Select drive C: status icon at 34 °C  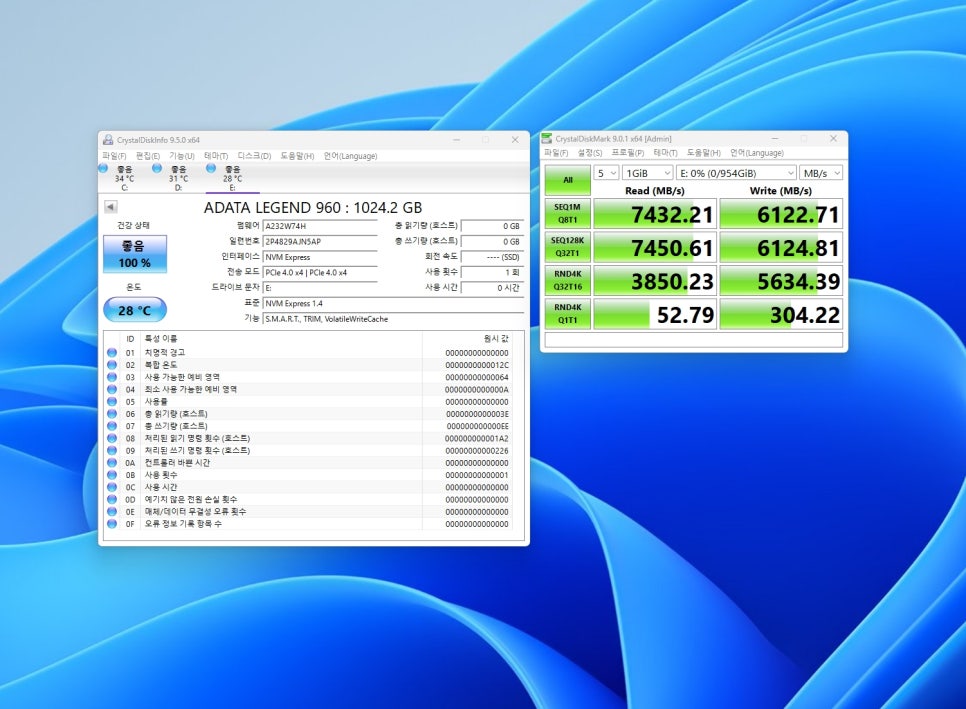coord(104,169)
